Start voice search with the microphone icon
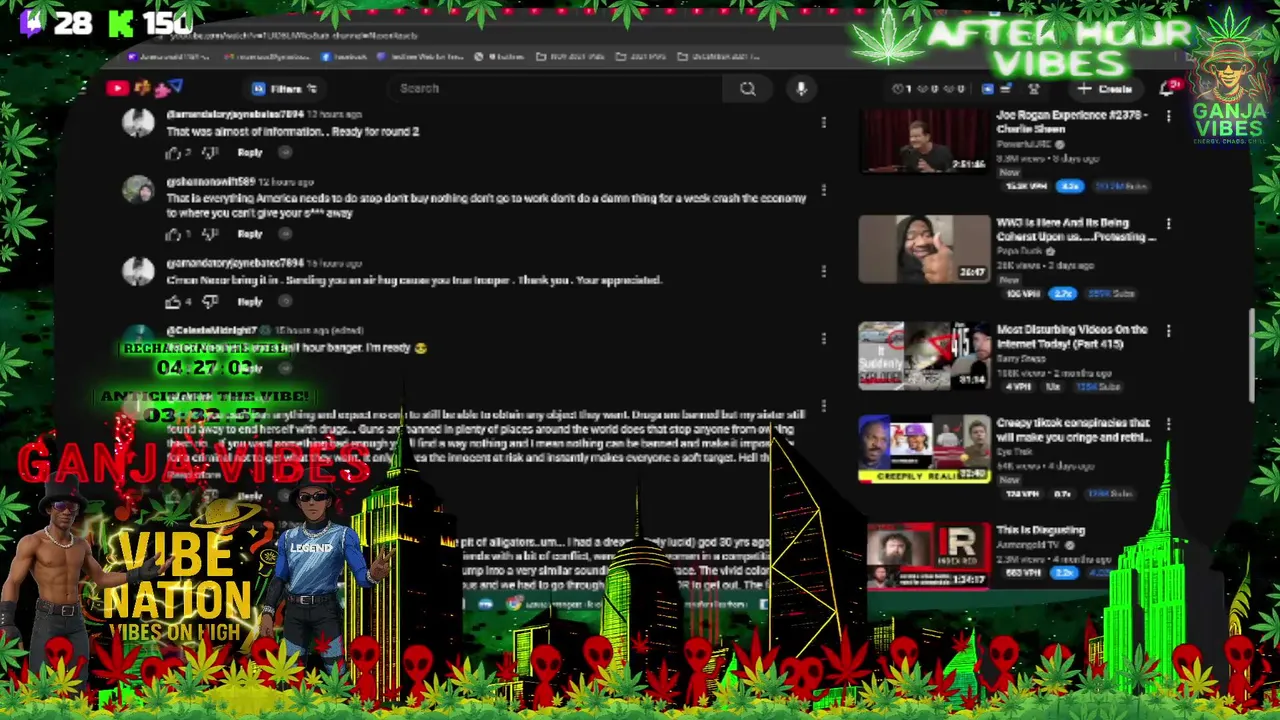This screenshot has width=1280, height=720. coord(801,89)
